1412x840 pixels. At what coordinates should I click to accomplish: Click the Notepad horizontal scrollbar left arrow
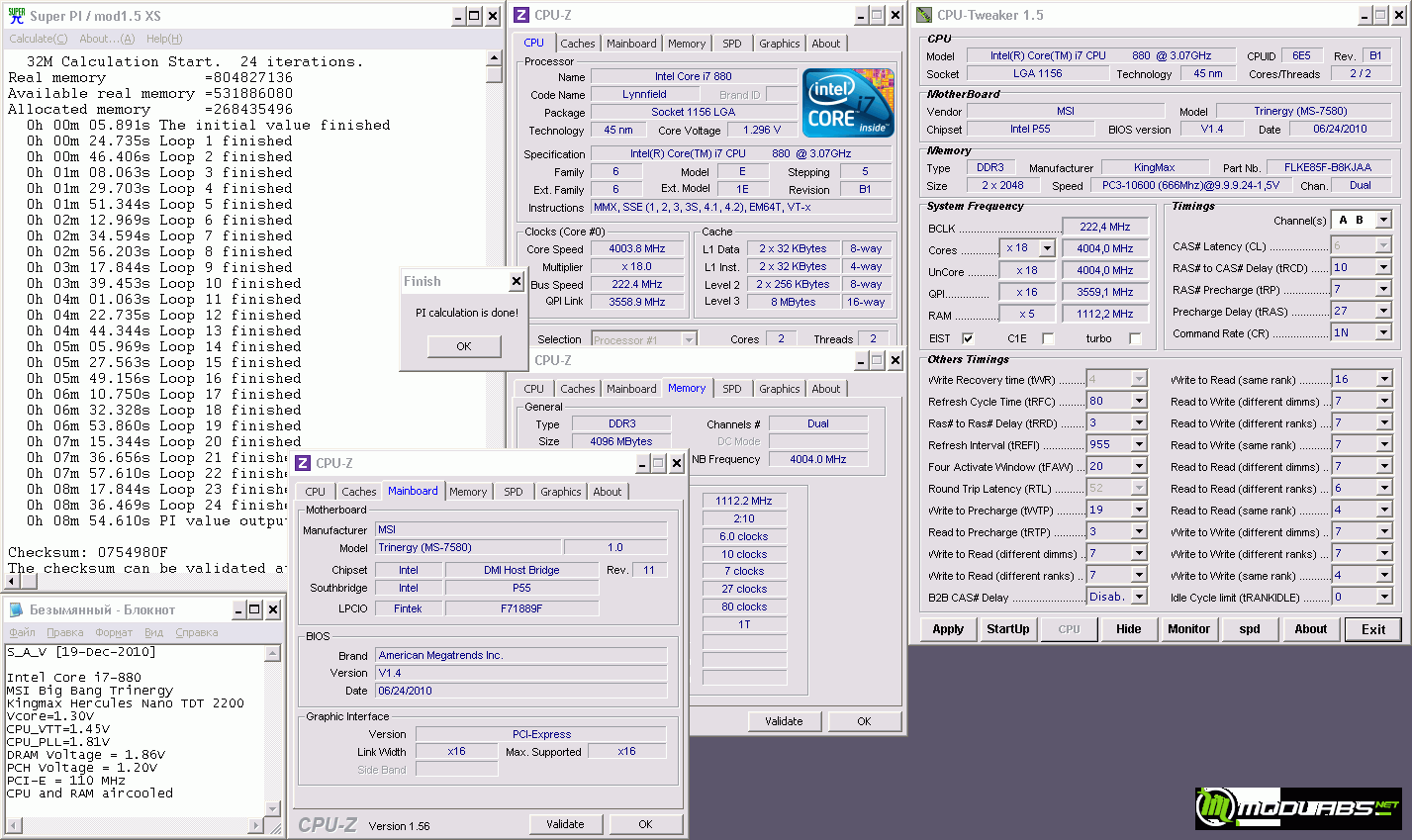tap(12, 825)
